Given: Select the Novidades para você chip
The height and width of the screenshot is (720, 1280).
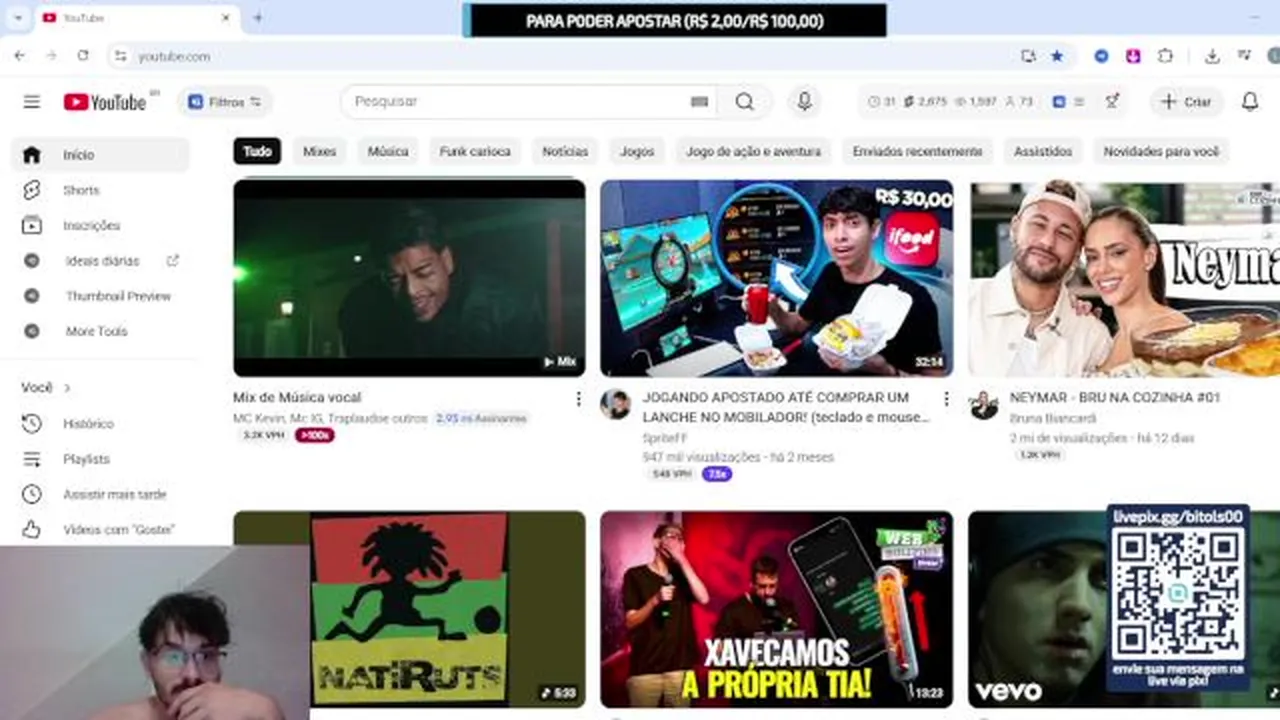Looking at the screenshot, I should (1161, 151).
